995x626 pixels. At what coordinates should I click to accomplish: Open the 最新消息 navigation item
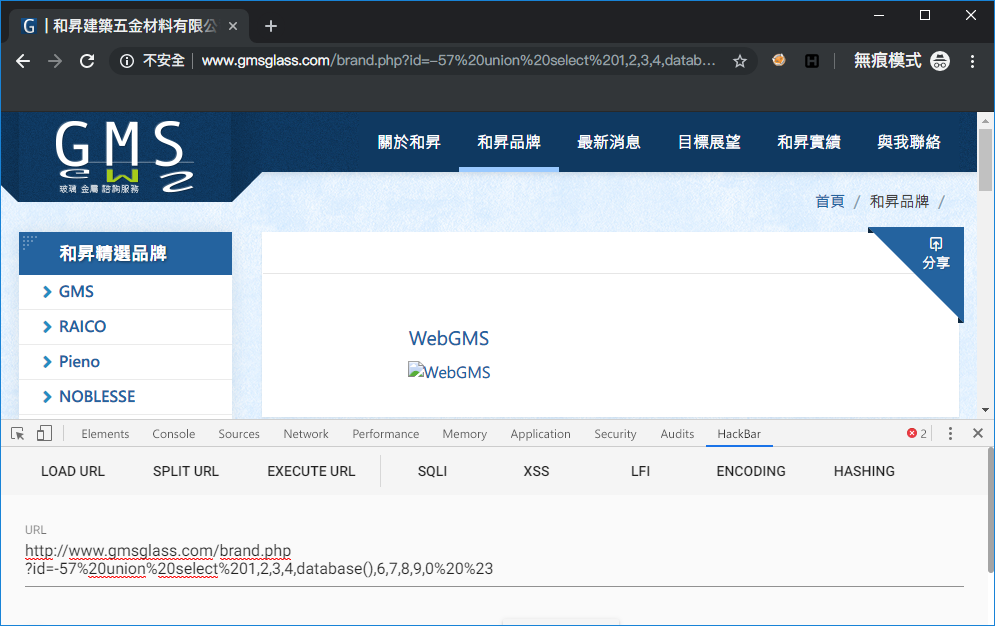point(609,142)
